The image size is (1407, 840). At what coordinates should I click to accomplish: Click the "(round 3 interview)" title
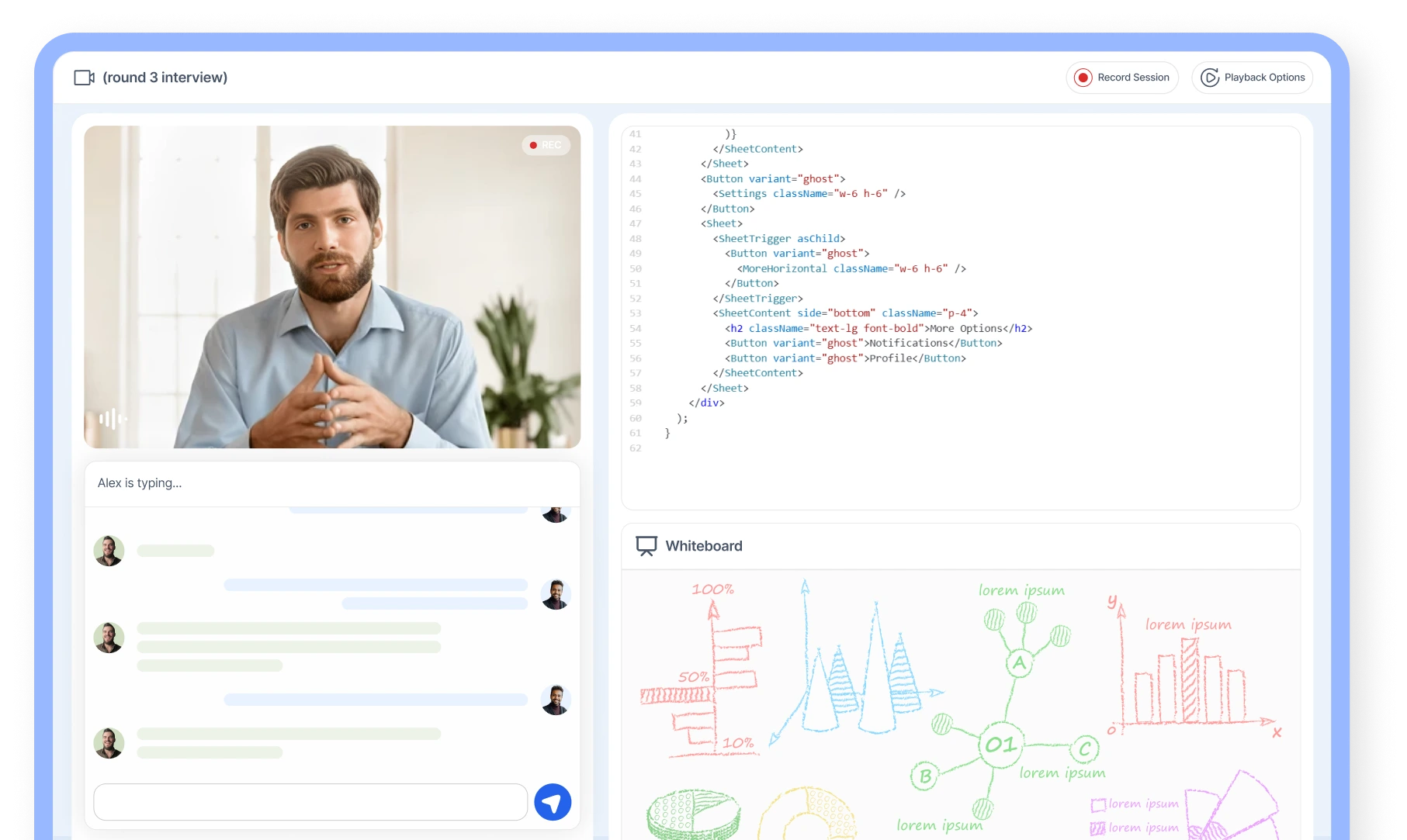(165, 78)
